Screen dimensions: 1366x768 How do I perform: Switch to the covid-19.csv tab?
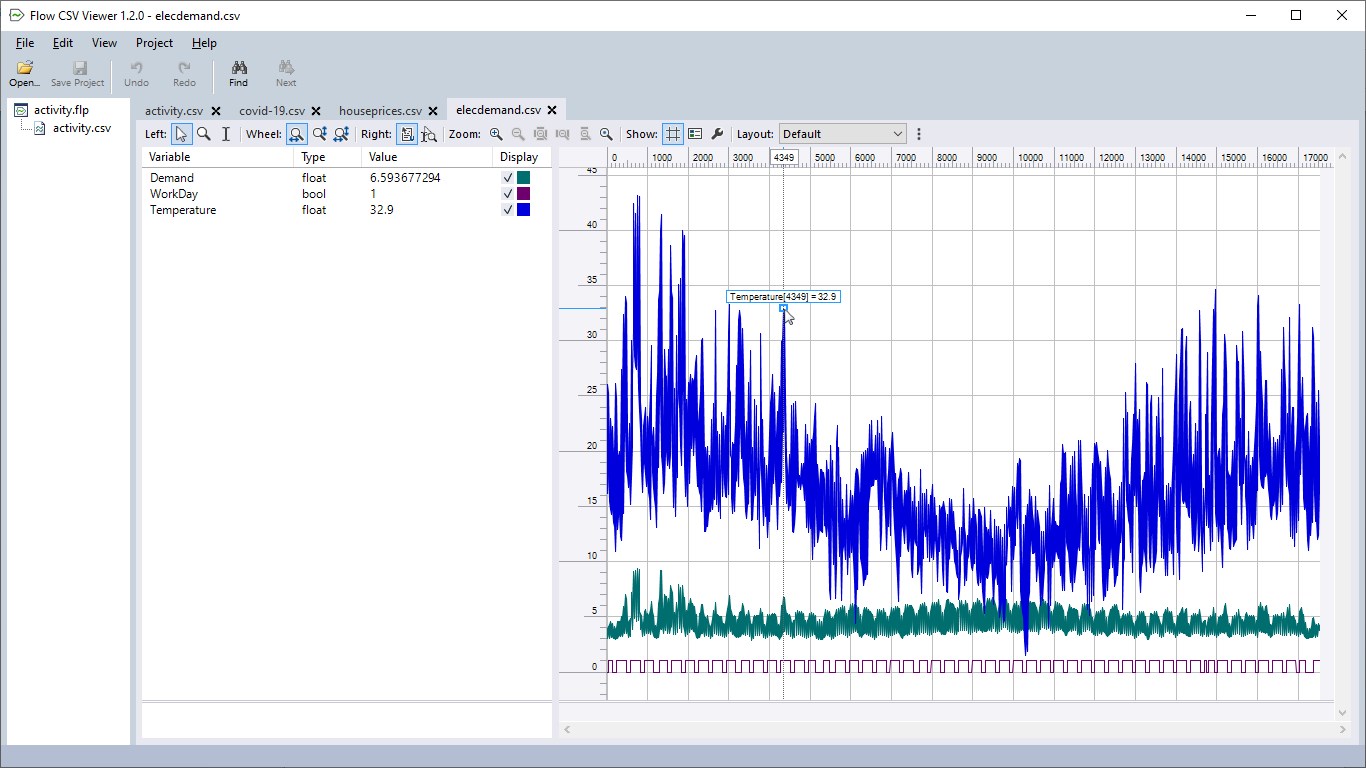click(272, 111)
